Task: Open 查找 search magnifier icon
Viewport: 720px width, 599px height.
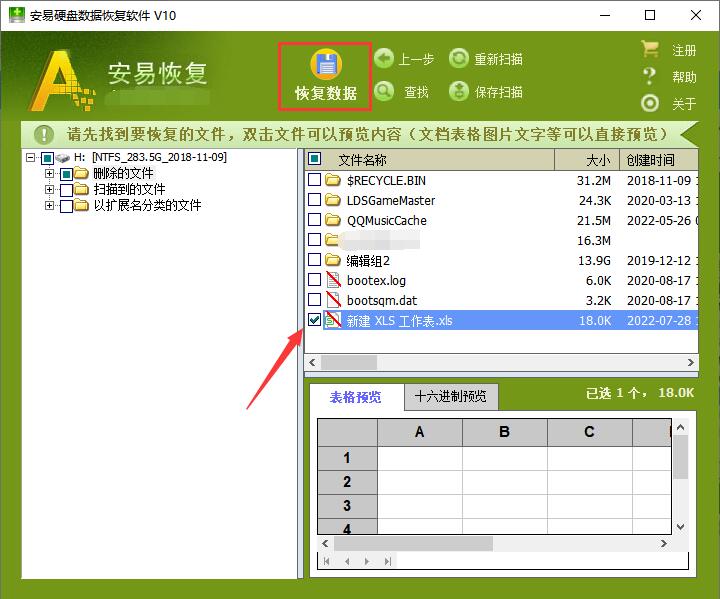Action: 384,91
